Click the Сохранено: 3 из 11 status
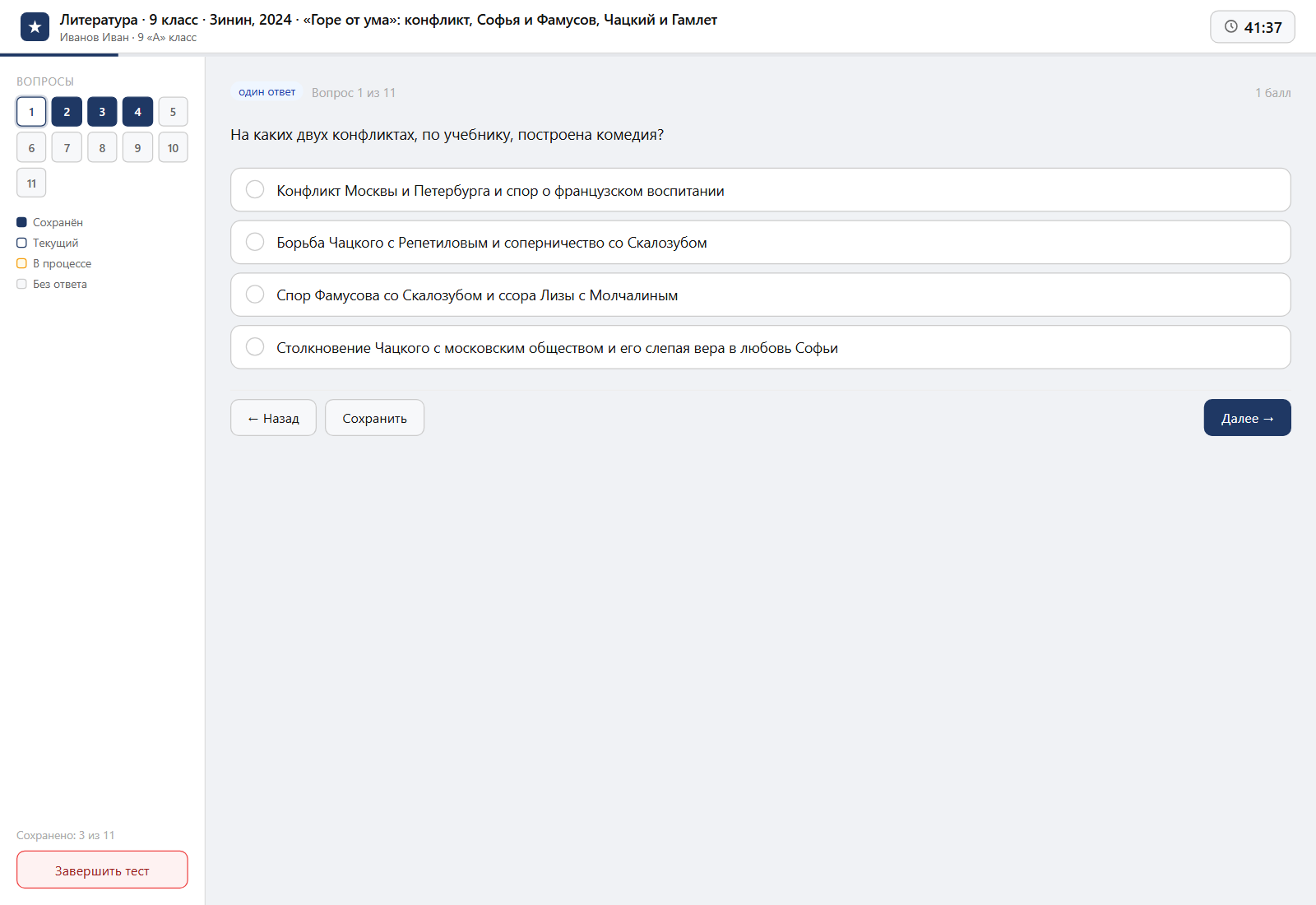Screen dimensions: 1316x905 (x=66, y=835)
